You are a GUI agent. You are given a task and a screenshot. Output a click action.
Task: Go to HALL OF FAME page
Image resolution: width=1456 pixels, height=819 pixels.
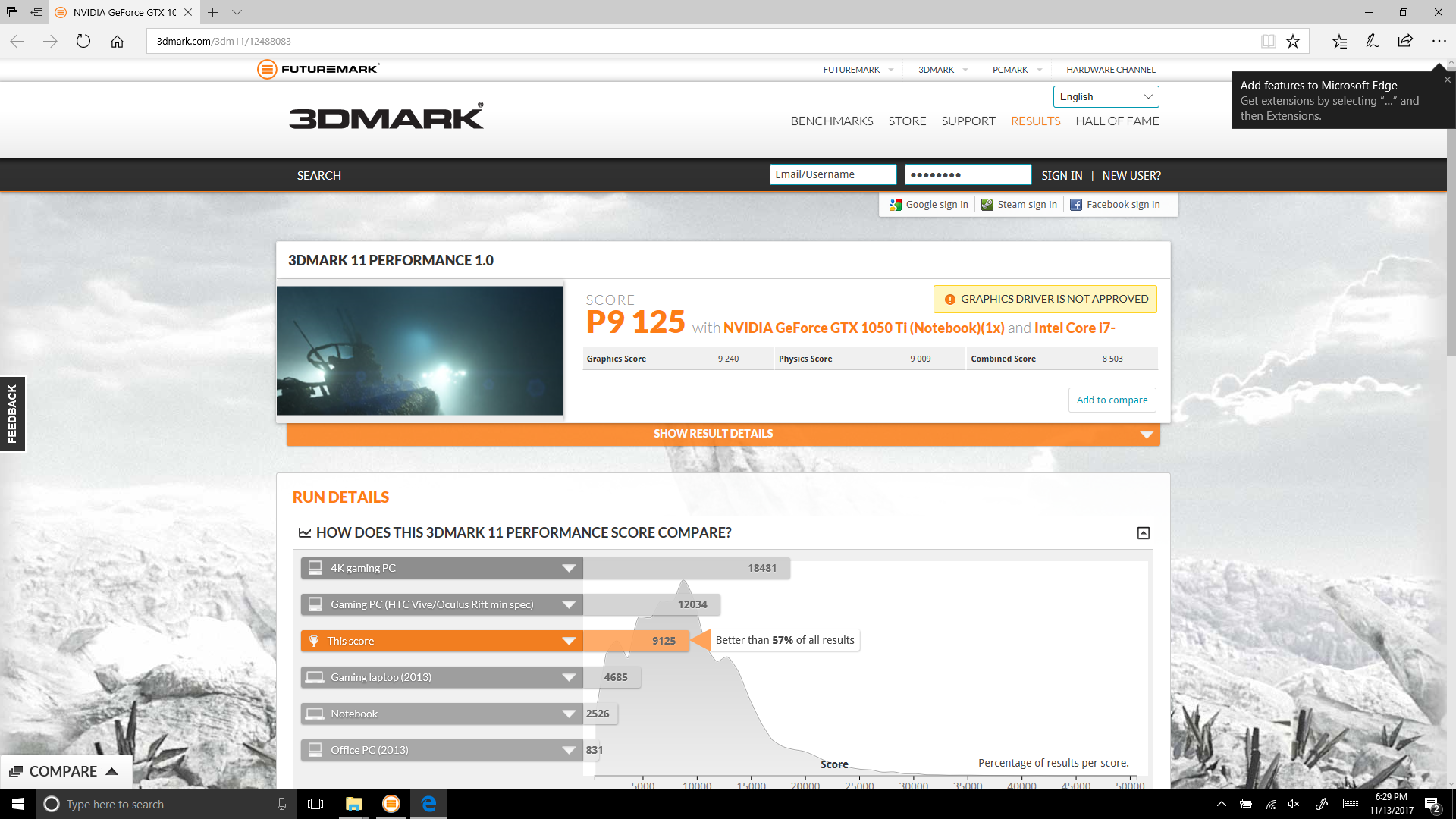1117,121
